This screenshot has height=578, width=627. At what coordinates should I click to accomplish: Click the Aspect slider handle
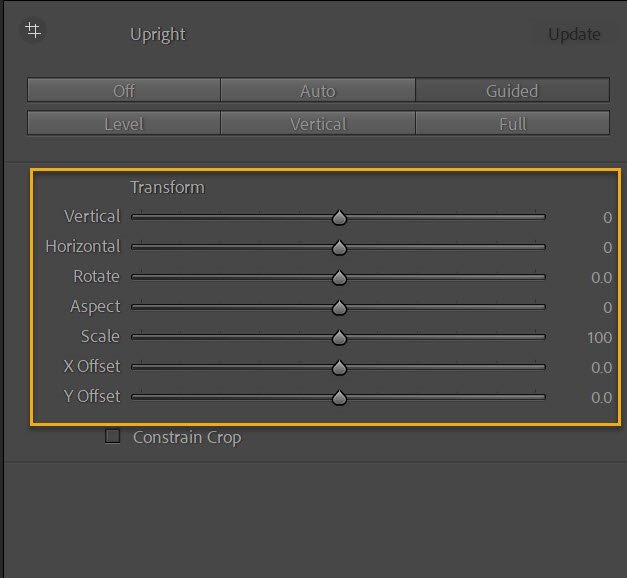(339, 307)
